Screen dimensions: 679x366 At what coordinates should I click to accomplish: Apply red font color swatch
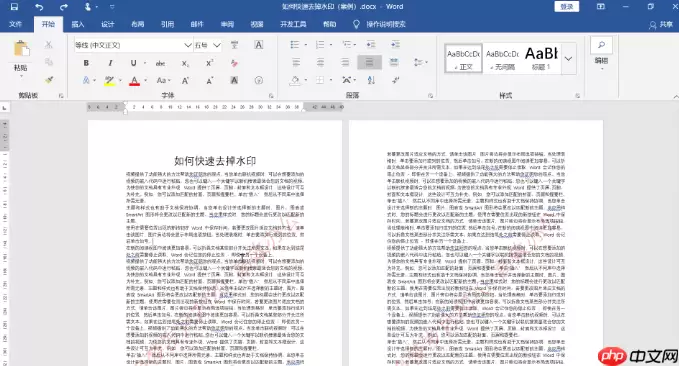coord(134,81)
